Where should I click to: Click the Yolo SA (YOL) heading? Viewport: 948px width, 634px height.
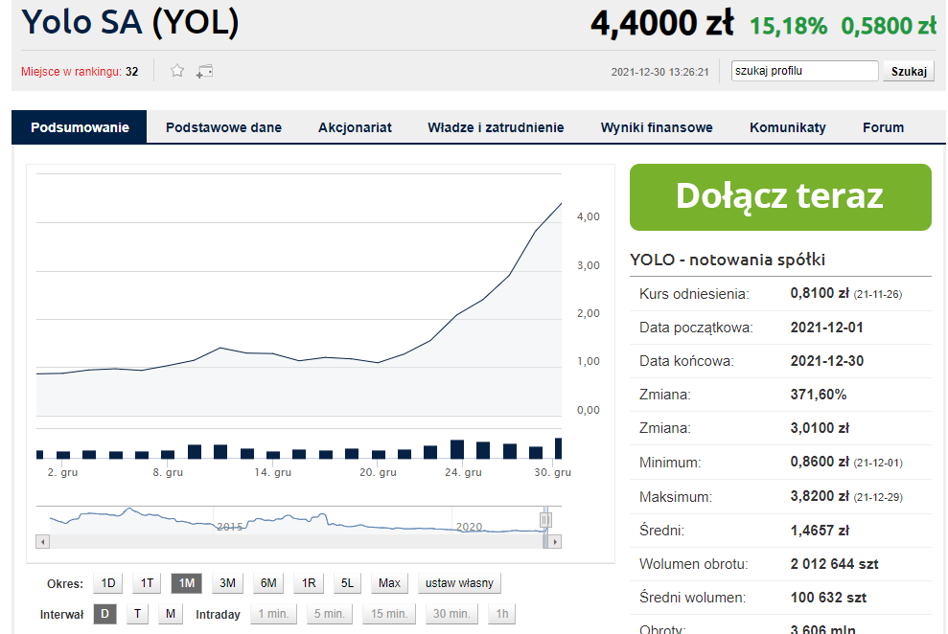click(131, 22)
